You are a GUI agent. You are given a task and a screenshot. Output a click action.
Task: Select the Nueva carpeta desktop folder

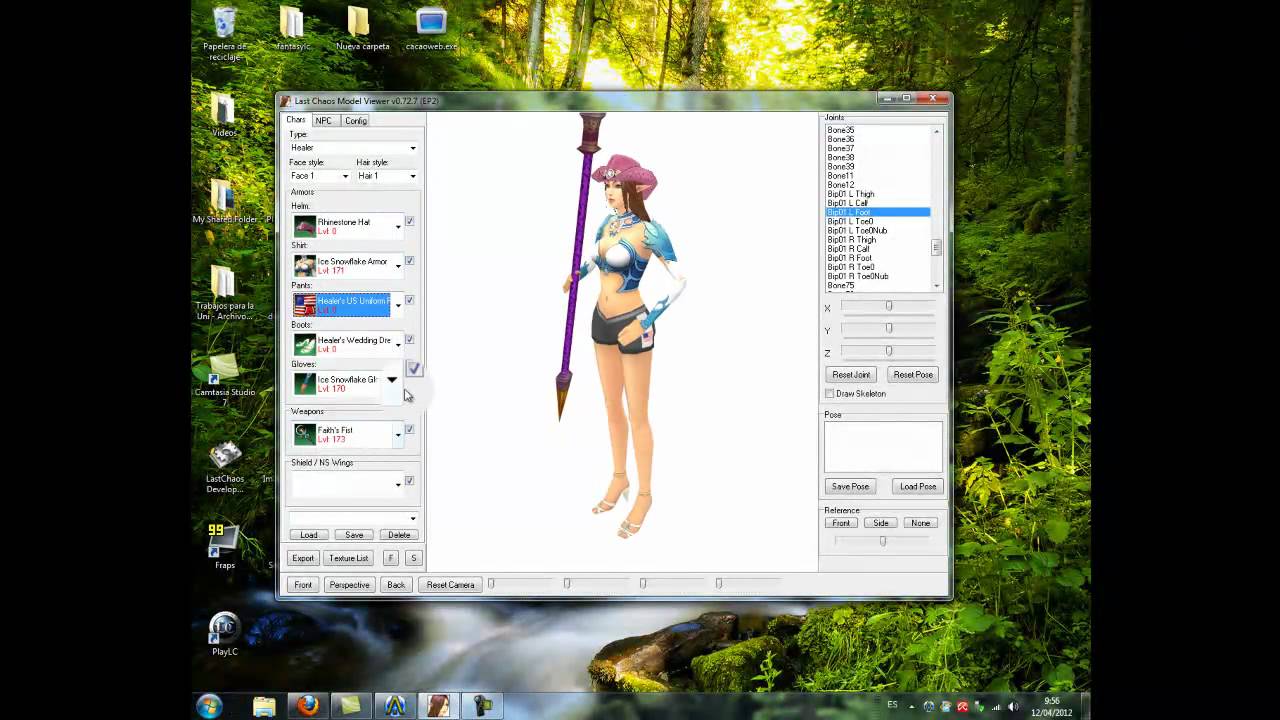point(362,30)
